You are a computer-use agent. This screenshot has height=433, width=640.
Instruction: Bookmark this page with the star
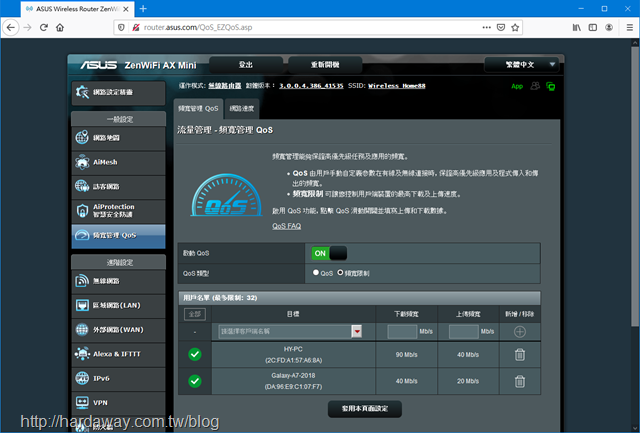[515, 27]
